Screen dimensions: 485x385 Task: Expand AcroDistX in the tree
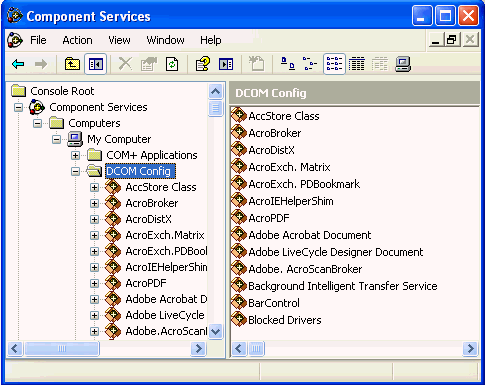(95, 219)
